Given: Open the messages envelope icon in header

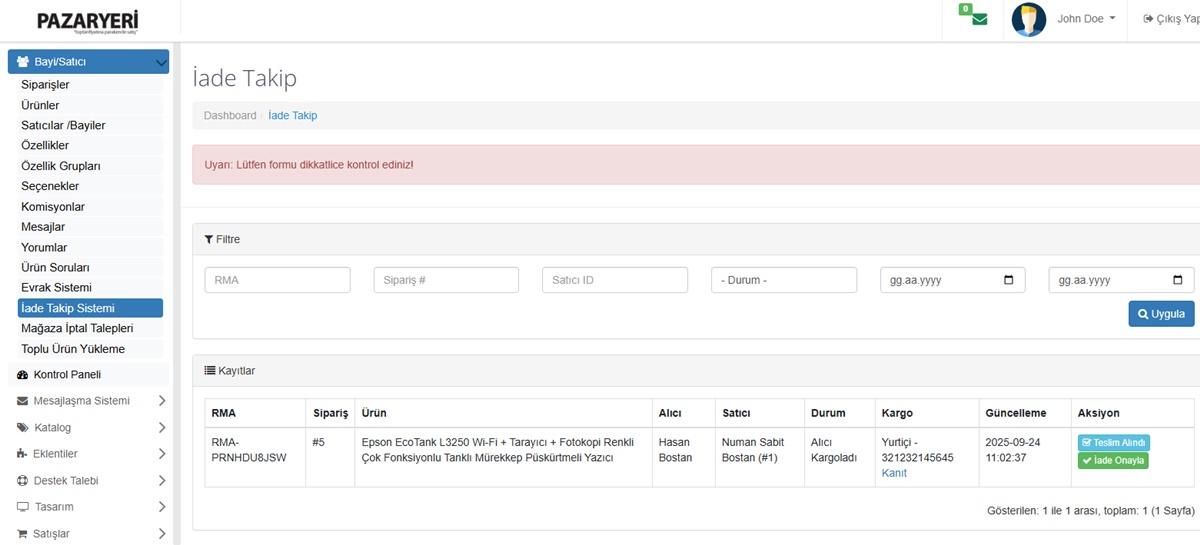Looking at the screenshot, I should [x=978, y=19].
